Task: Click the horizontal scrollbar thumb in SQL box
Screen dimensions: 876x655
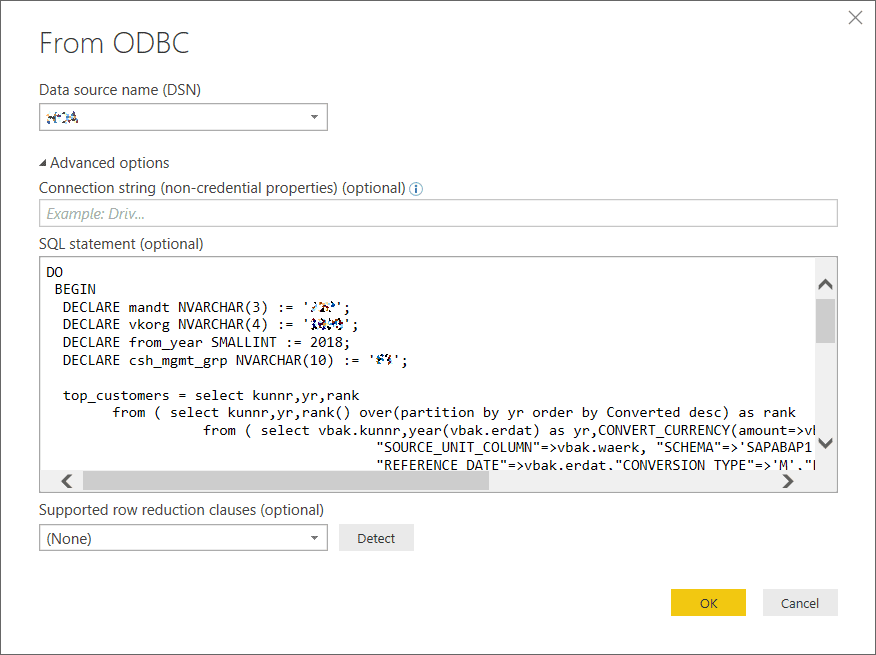Action: click(x=285, y=481)
